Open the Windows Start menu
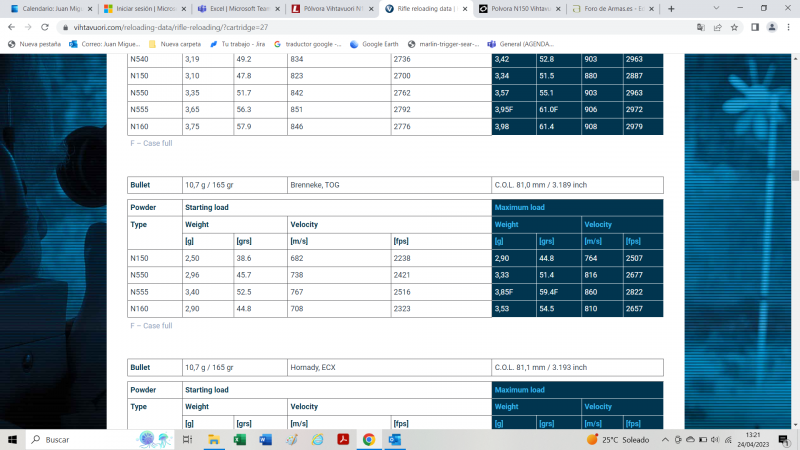Screen dimensions: 800x450 (11, 439)
